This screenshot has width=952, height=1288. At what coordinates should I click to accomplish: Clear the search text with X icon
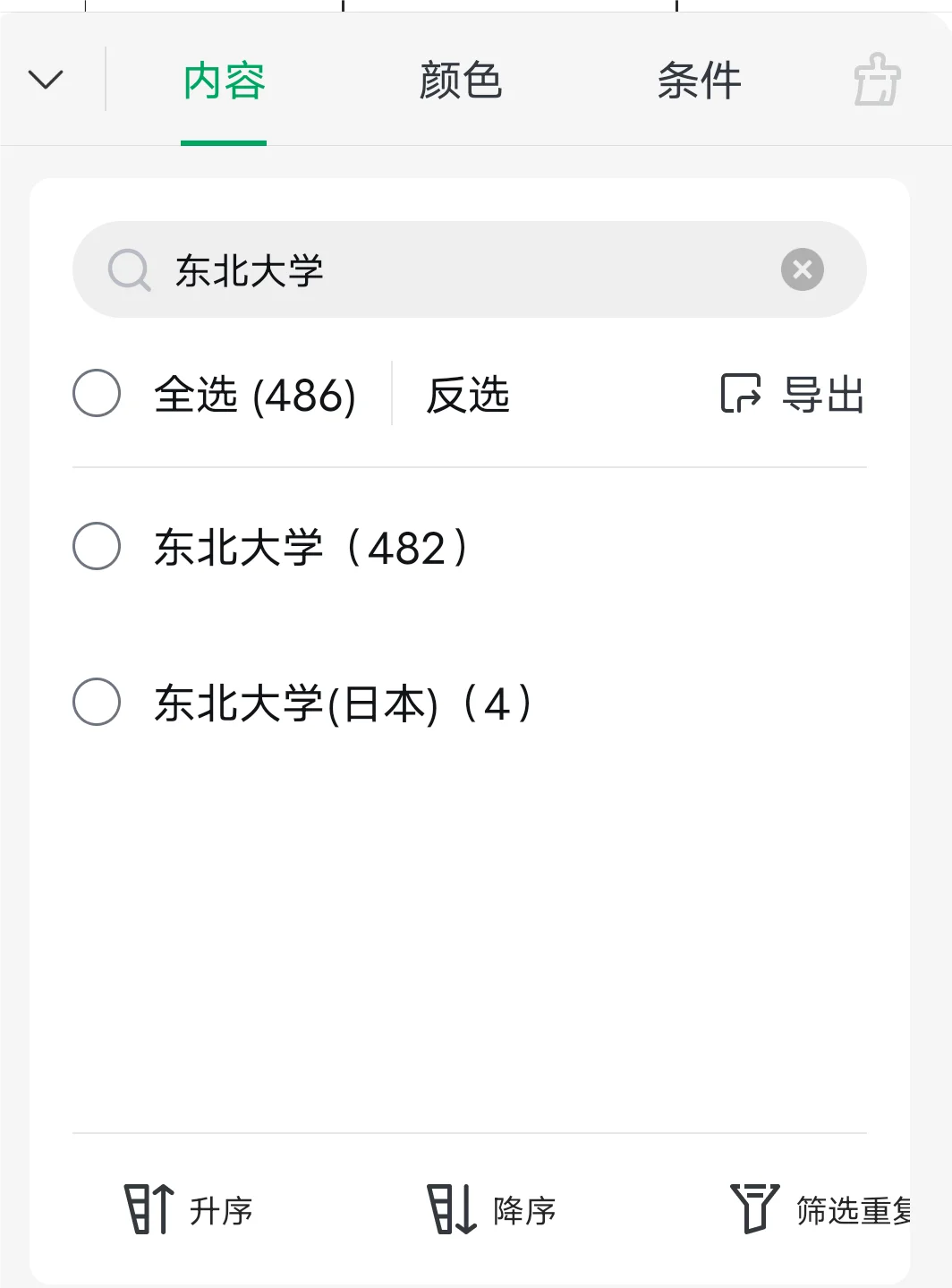[x=802, y=269]
